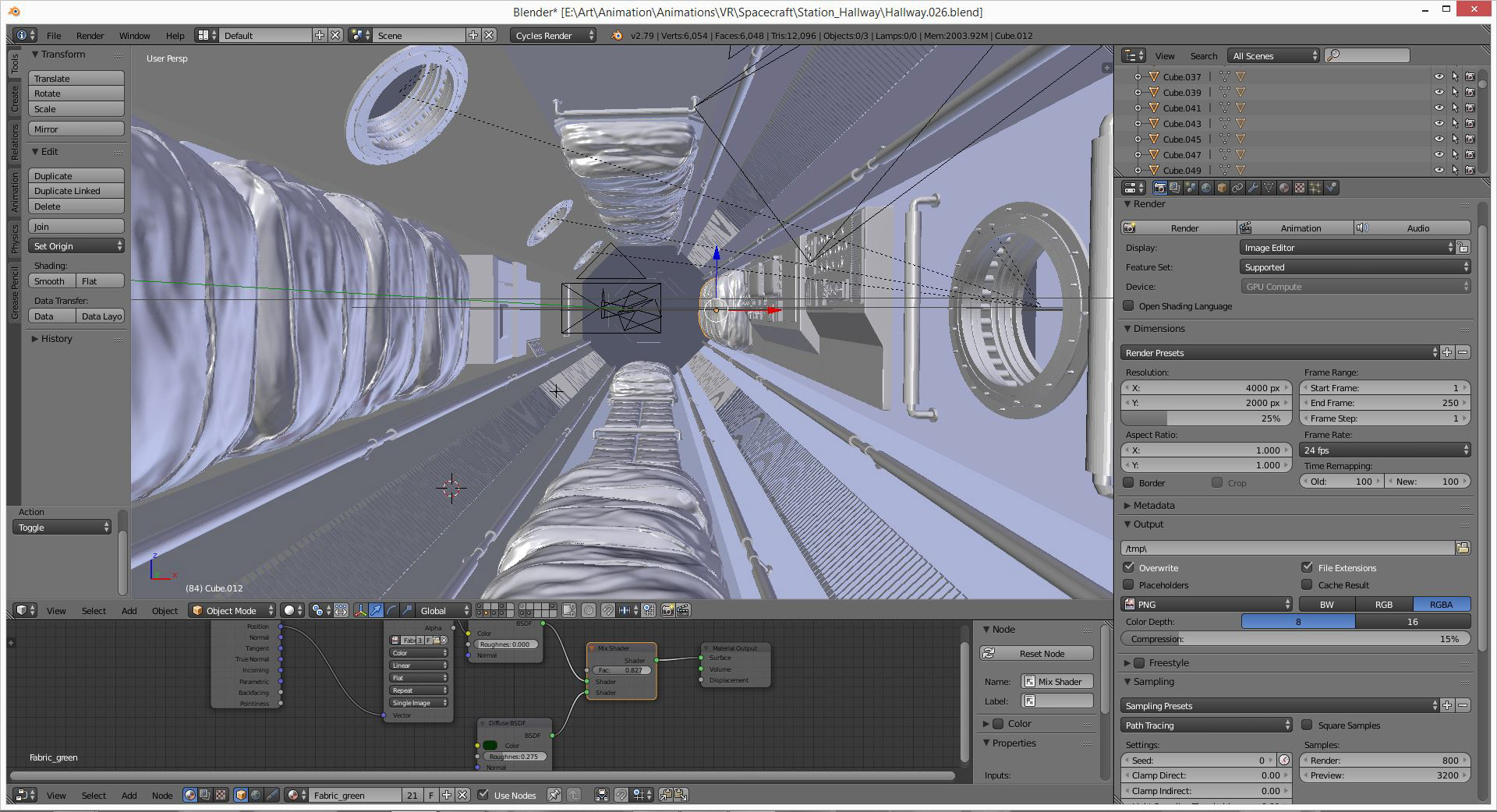This screenshot has height=812, width=1497.
Task: Click the output folder browse icon beside /tmp\
Action: click(1463, 548)
